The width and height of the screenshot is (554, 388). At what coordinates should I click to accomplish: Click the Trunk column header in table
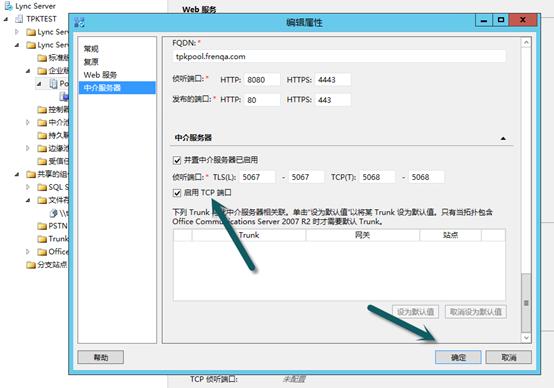pyautogui.click(x=249, y=235)
